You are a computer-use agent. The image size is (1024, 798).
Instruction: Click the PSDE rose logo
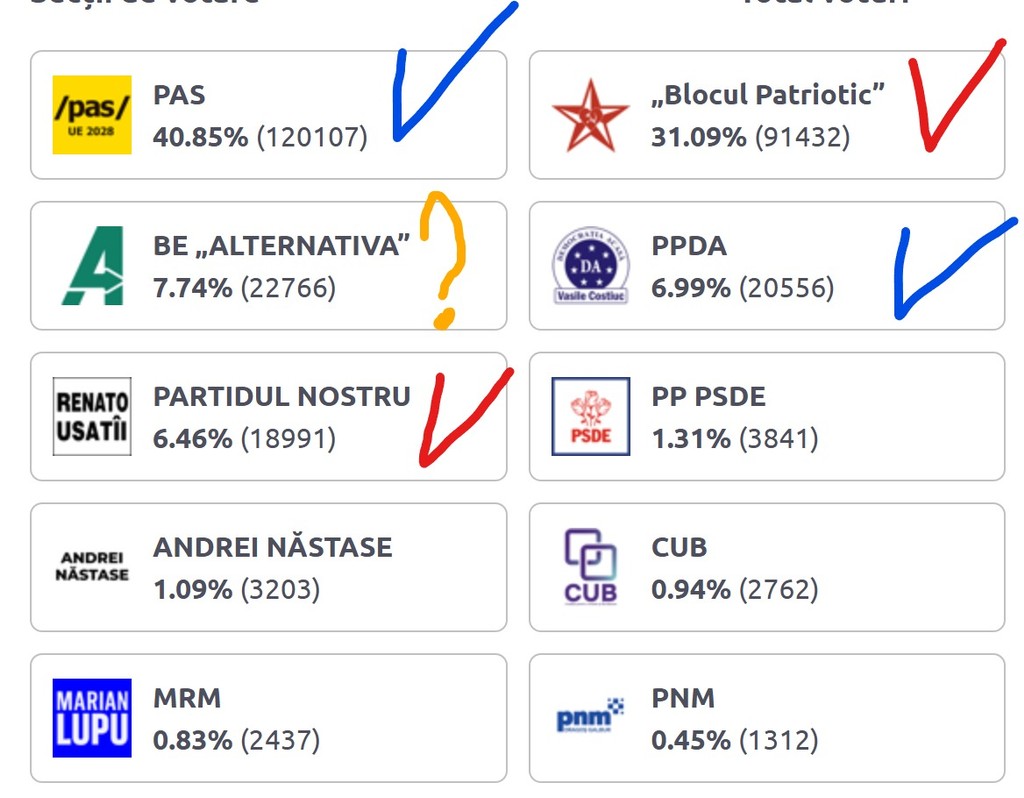tap(590, 416)
